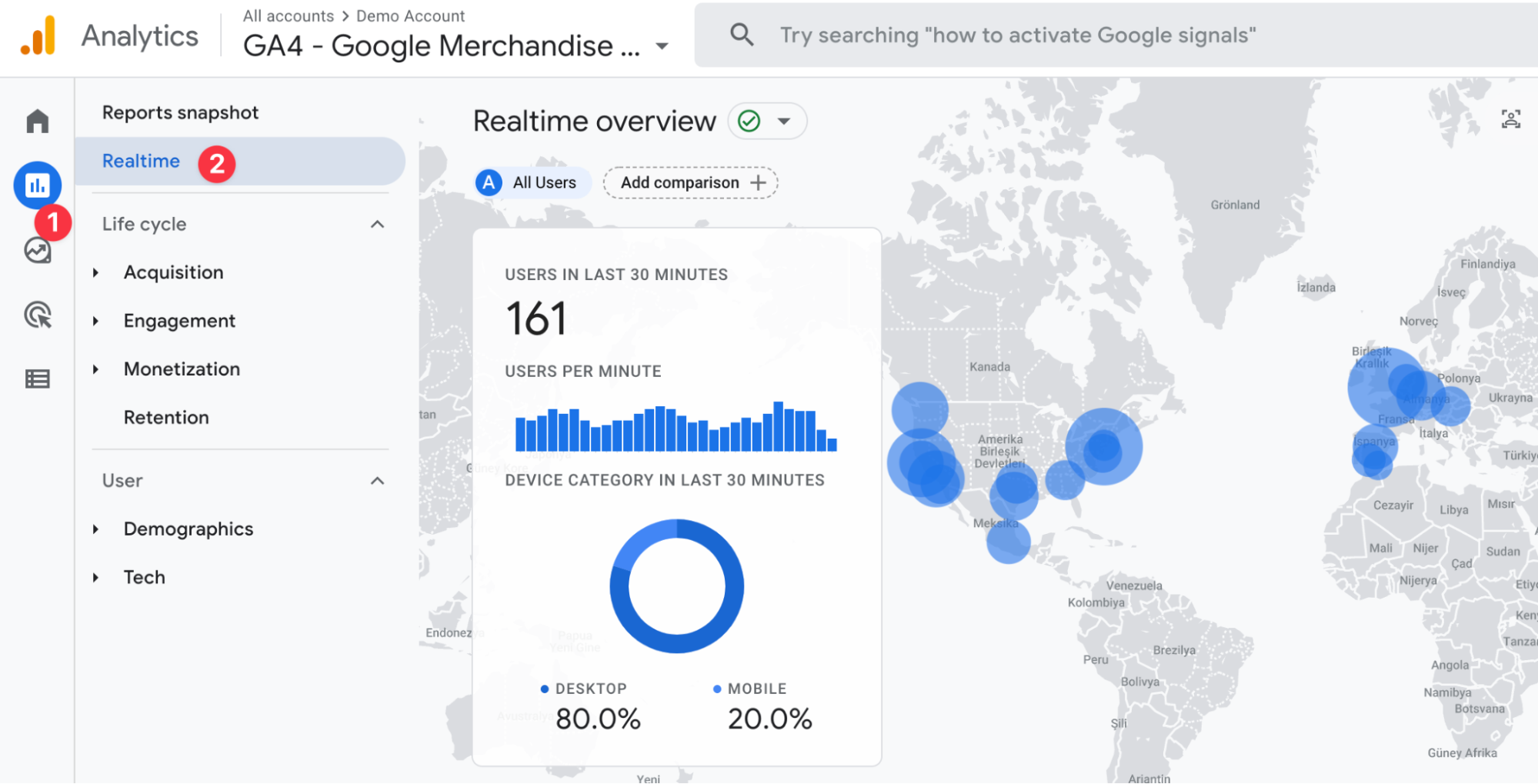Click the All Users 'A' badge
The height and width of the screenshot is (784, 1538).
coord(489,182)
